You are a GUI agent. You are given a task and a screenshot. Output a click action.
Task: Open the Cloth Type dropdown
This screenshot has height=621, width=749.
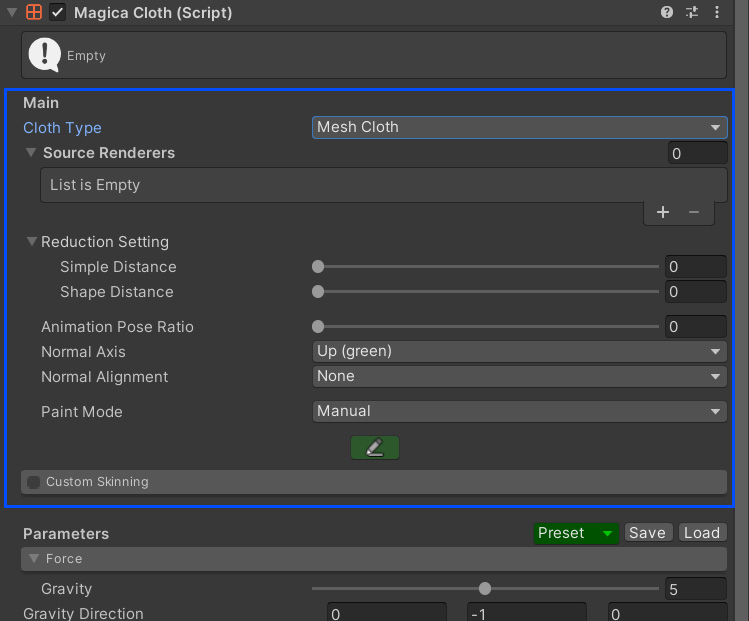pos(520,128)
